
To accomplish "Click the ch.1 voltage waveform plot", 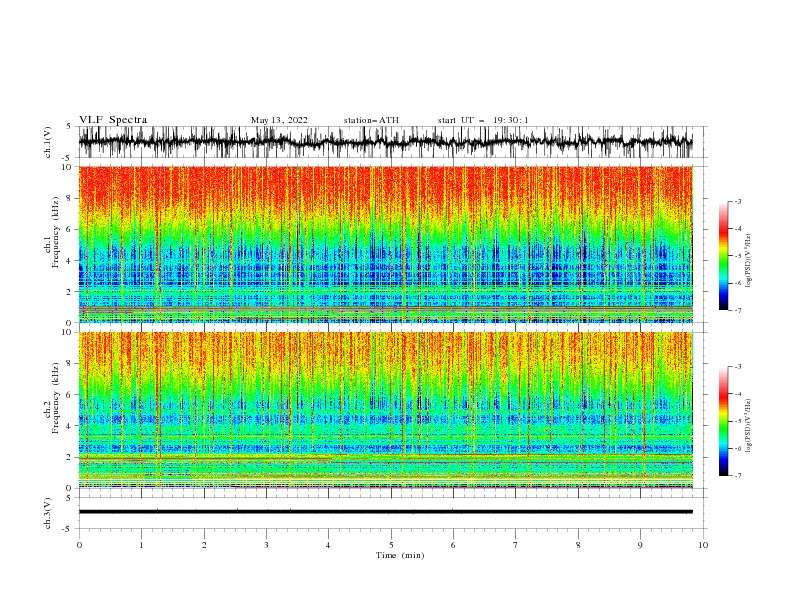I will (x=385, y=142).
